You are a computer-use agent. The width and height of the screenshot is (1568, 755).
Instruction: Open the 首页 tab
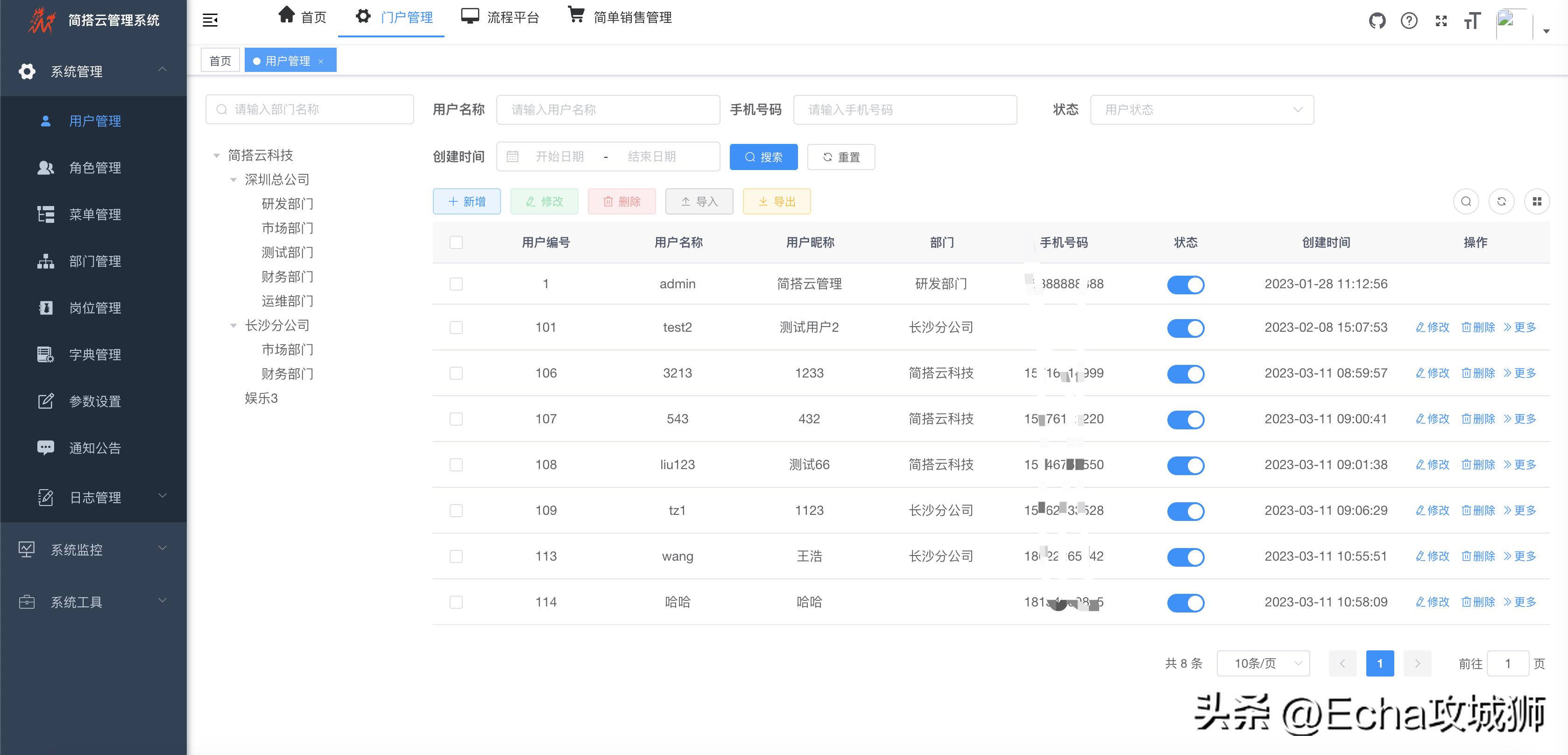pos(220,60)
